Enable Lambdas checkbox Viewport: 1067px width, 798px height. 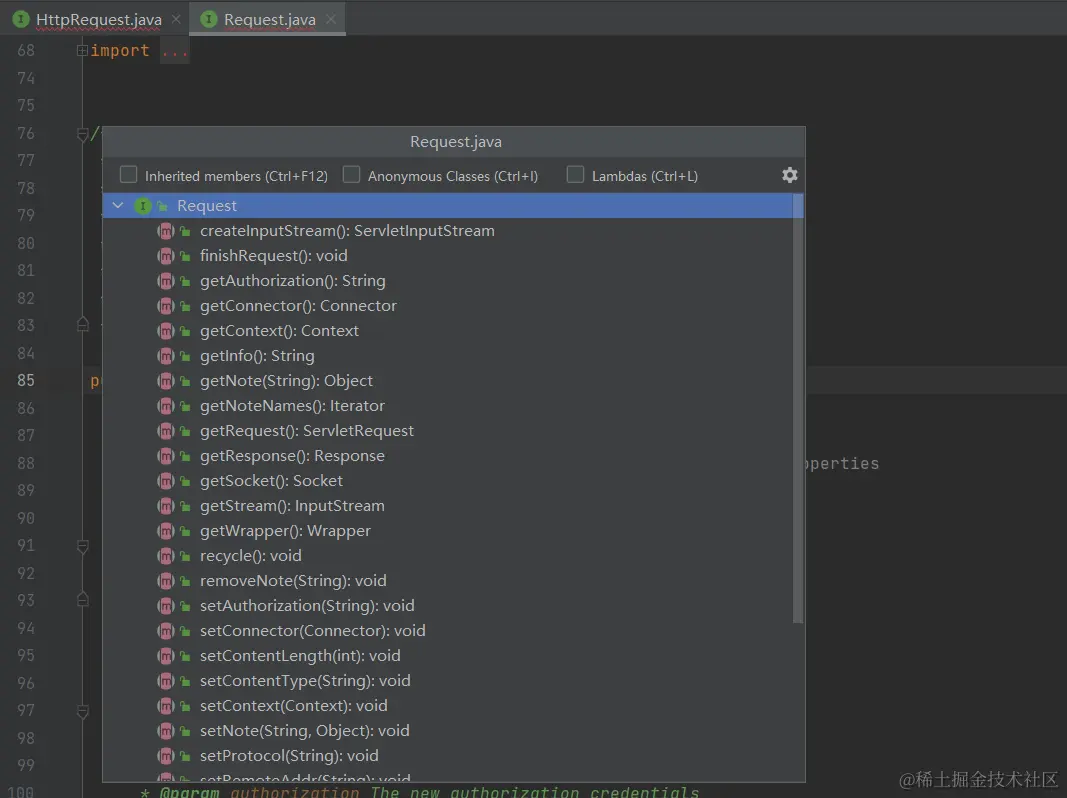tap(575, 175)
